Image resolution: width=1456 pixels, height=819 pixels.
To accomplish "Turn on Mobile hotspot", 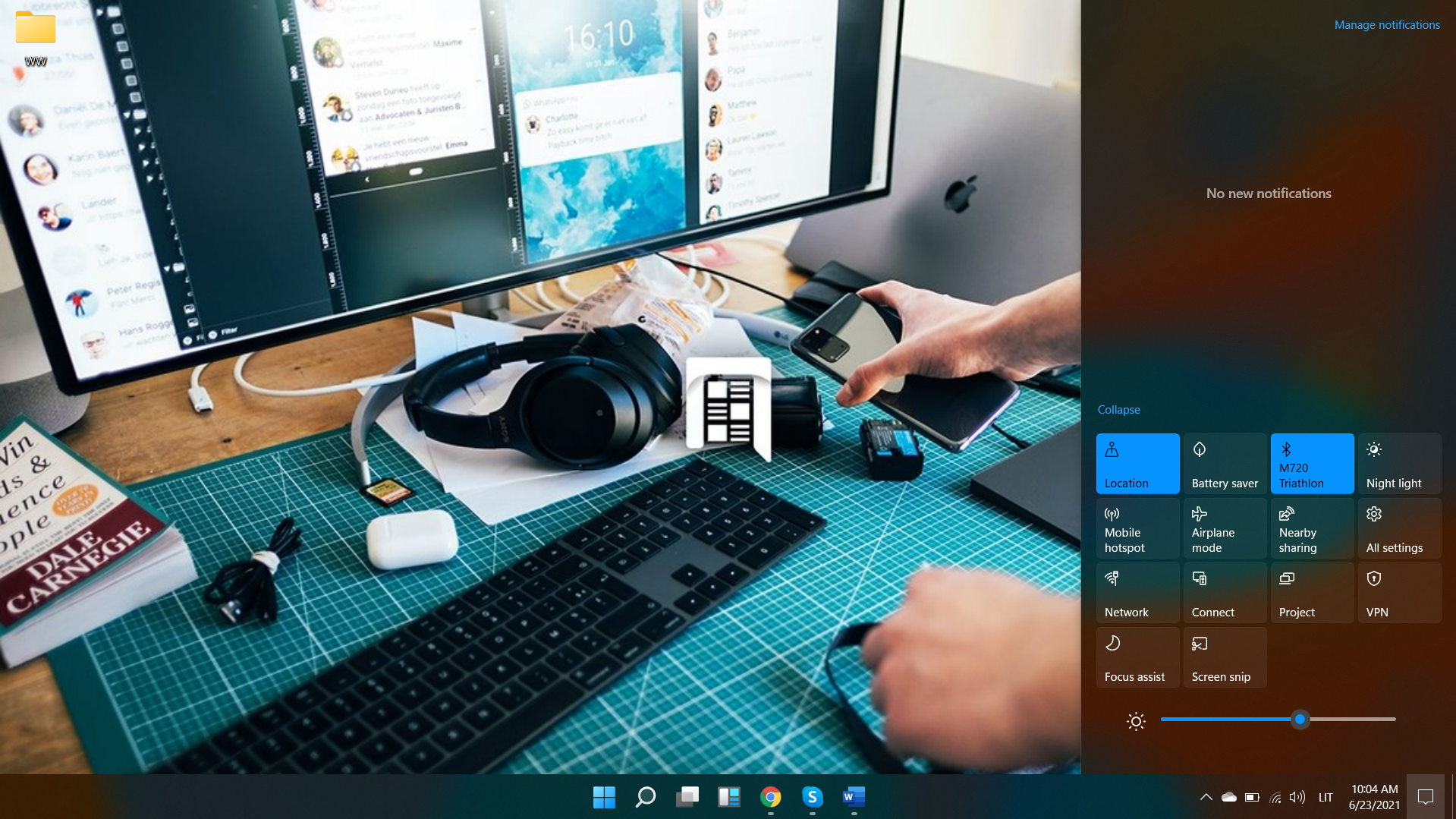I will pos(1138,528).
